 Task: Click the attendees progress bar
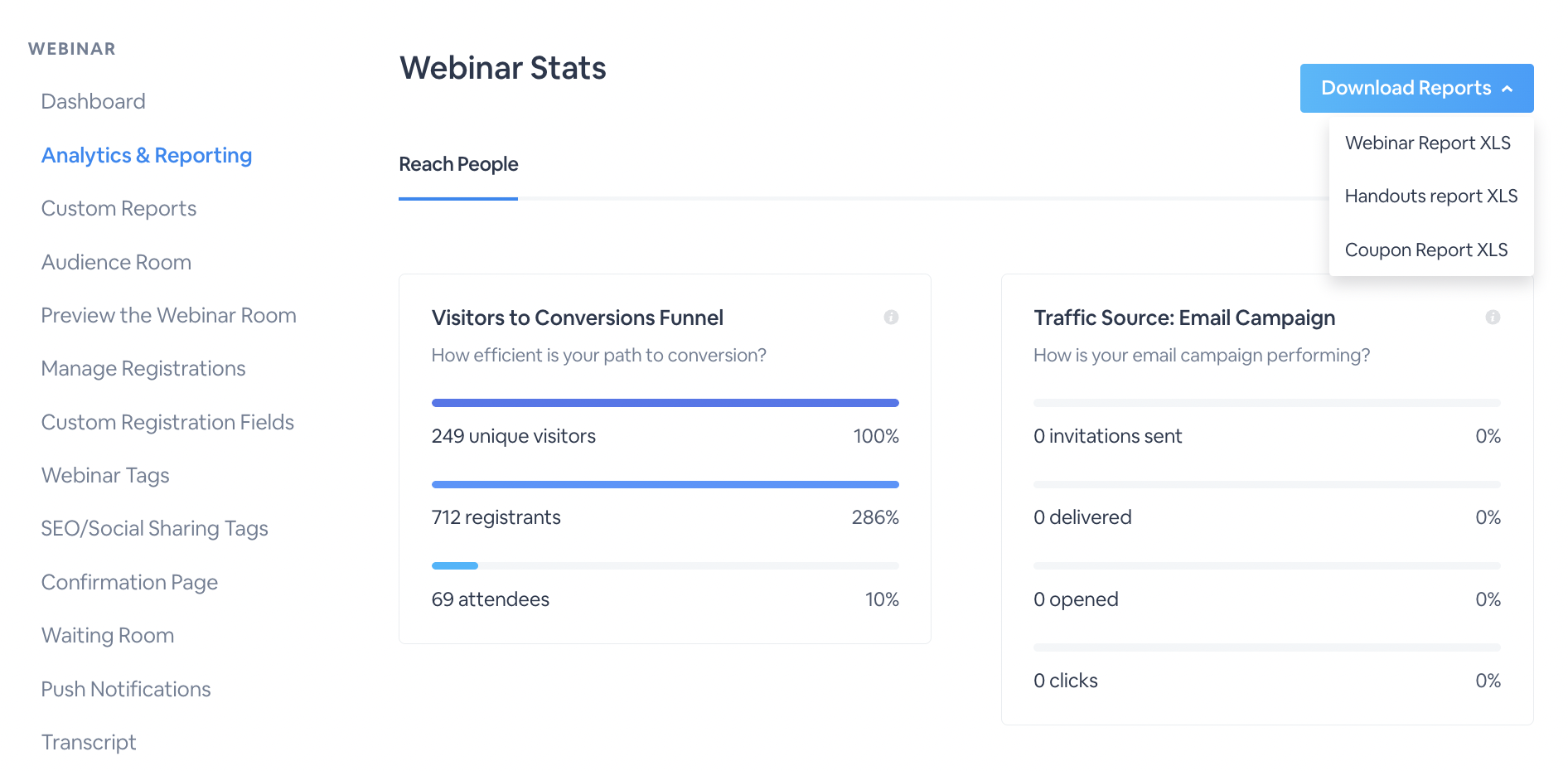point(665,565)
